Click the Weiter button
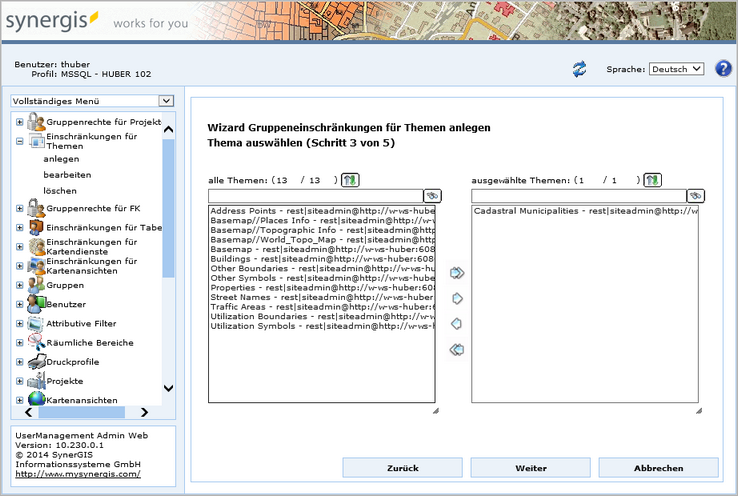 tap(530, 468)
